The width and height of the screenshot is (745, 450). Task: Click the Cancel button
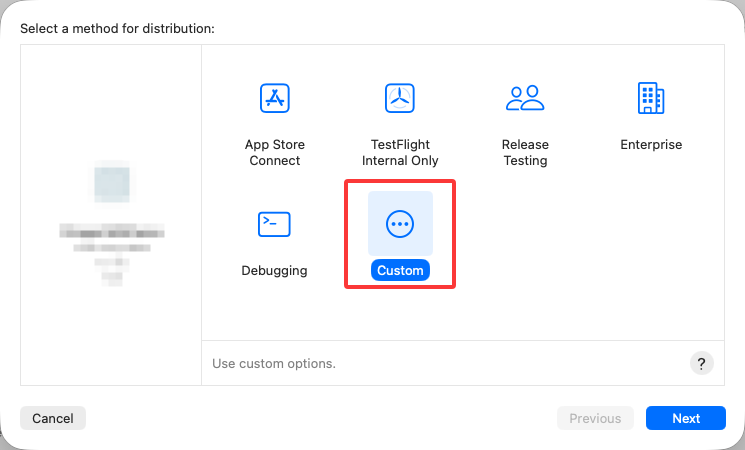coord(53,418)
